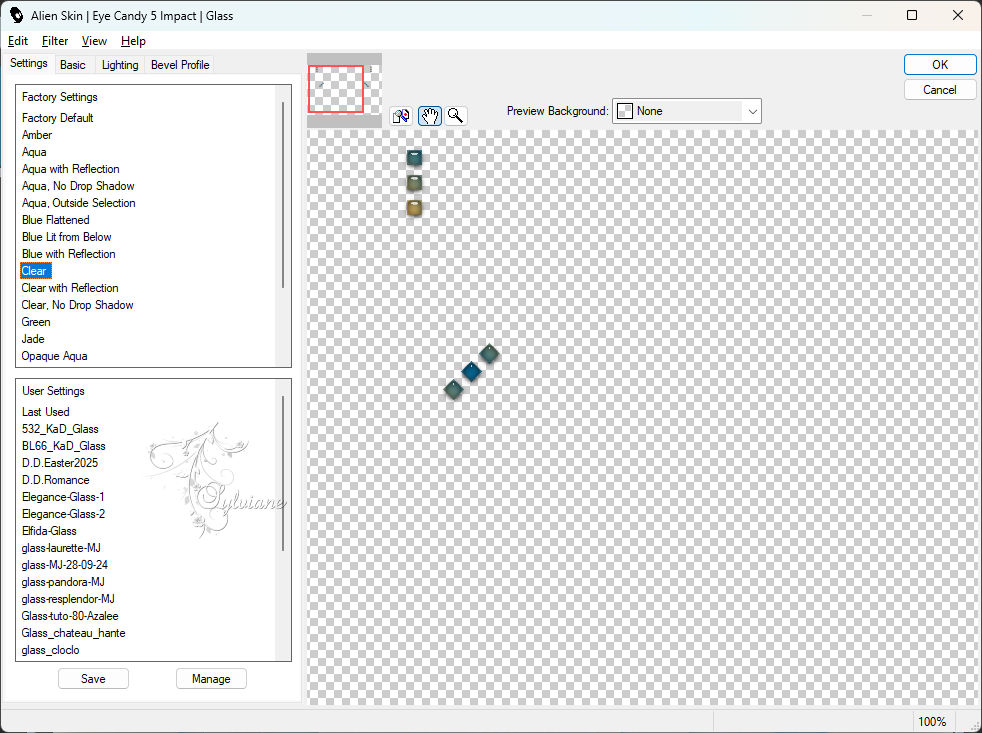982x733 pixels.
Task: Open the Preview Background dropdown
Action: pyautogui.click(x=686, y=111)
